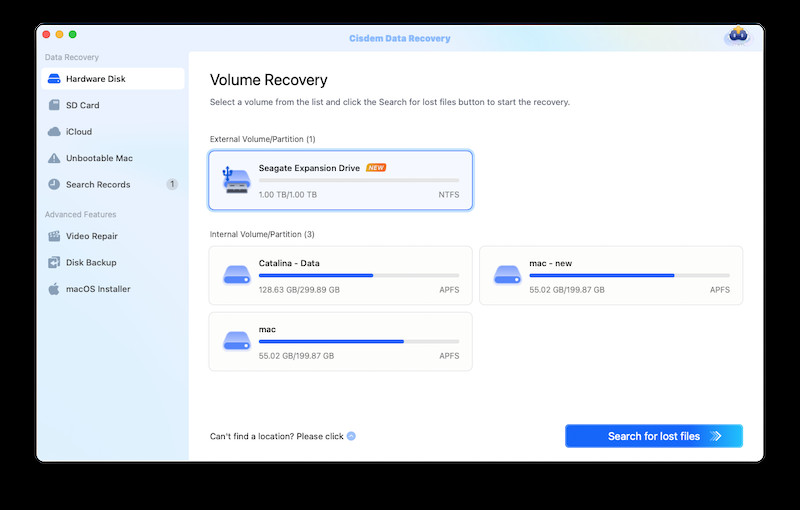Click the Disk Backup icon
Image resolution: width=800 pixels, height=510 pixels.
[54, 262]
